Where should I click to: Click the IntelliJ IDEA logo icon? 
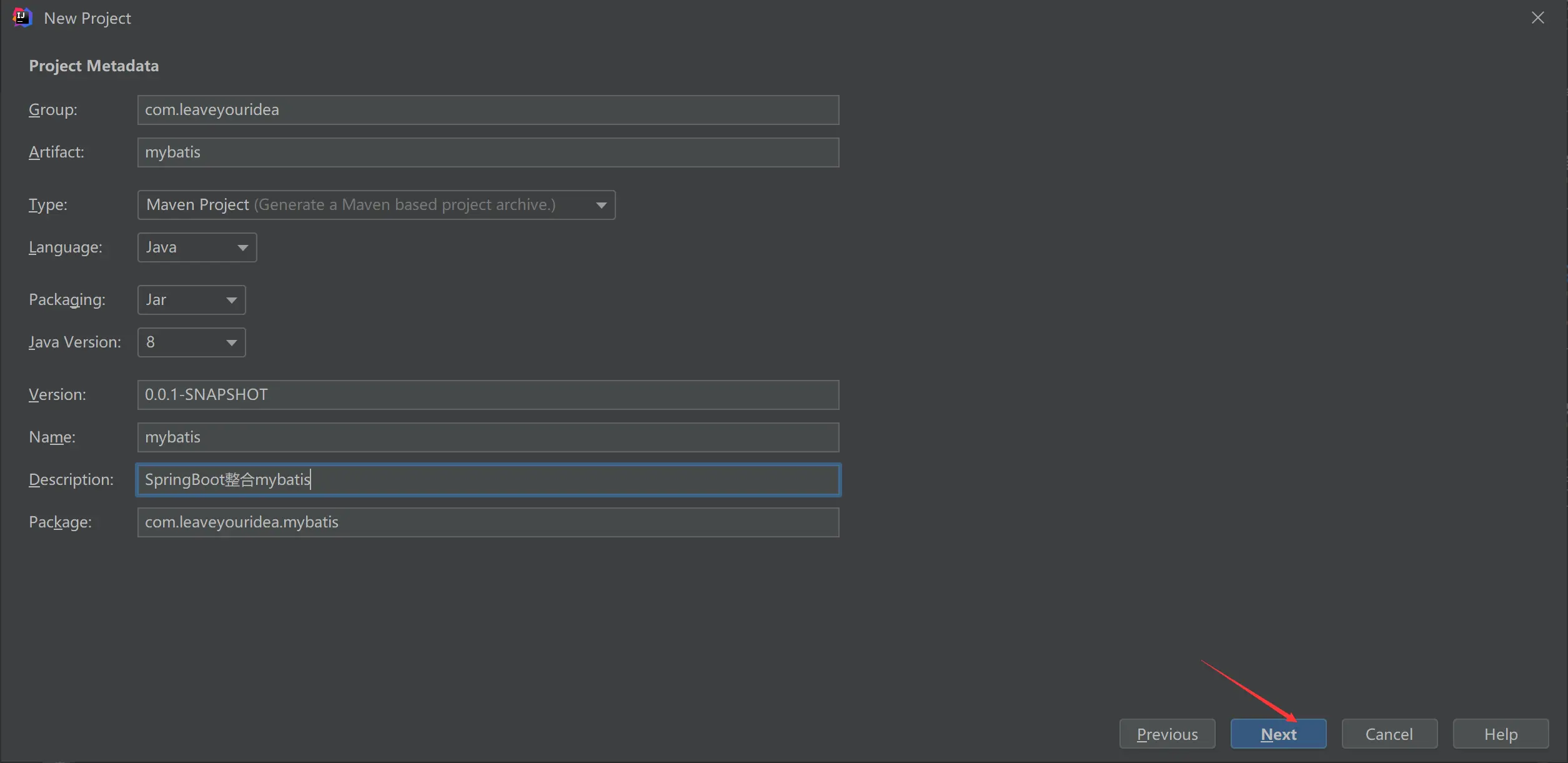coord(22,17)
